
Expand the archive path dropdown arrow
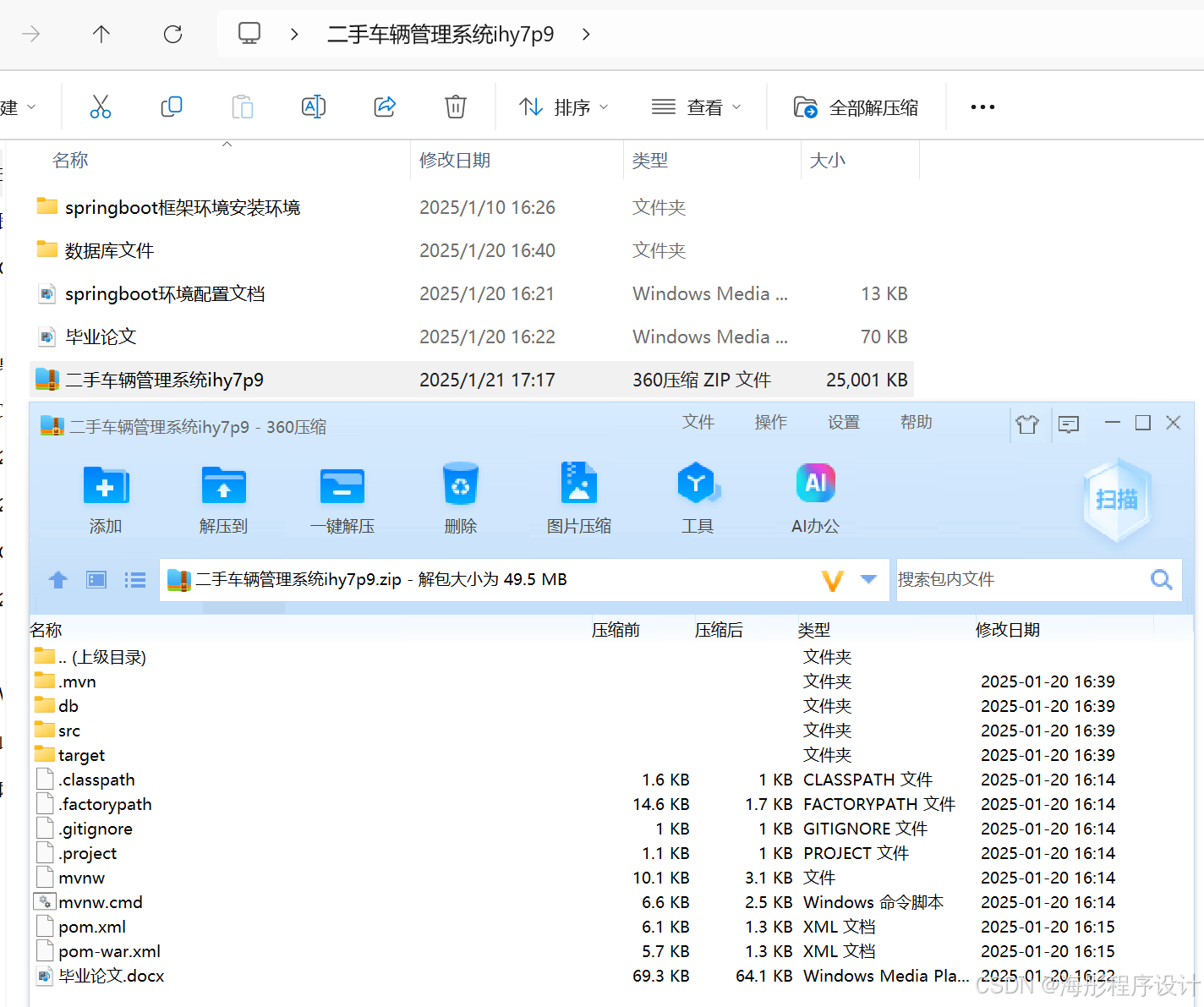pos(868,579)
